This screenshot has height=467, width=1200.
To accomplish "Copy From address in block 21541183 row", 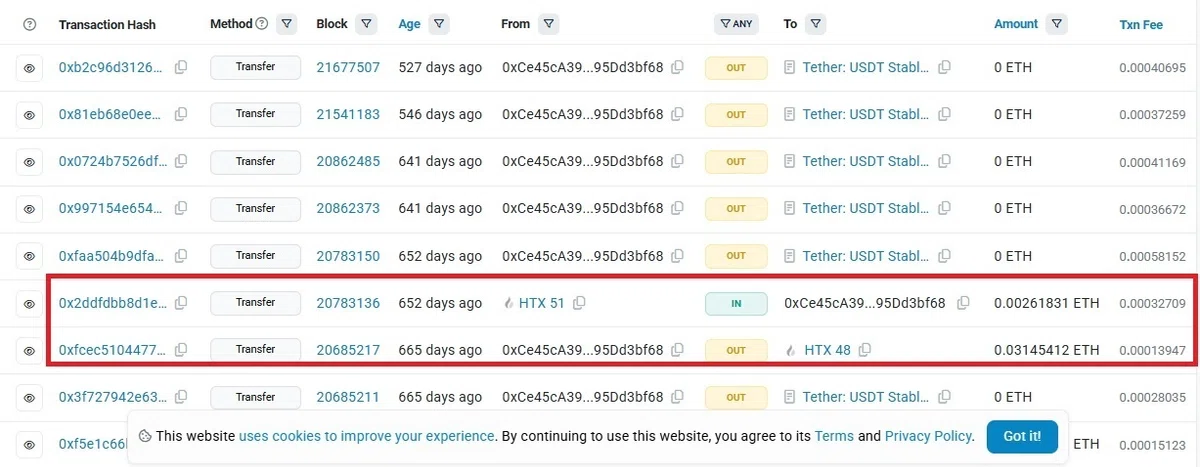I will click(x=678, y=114).
